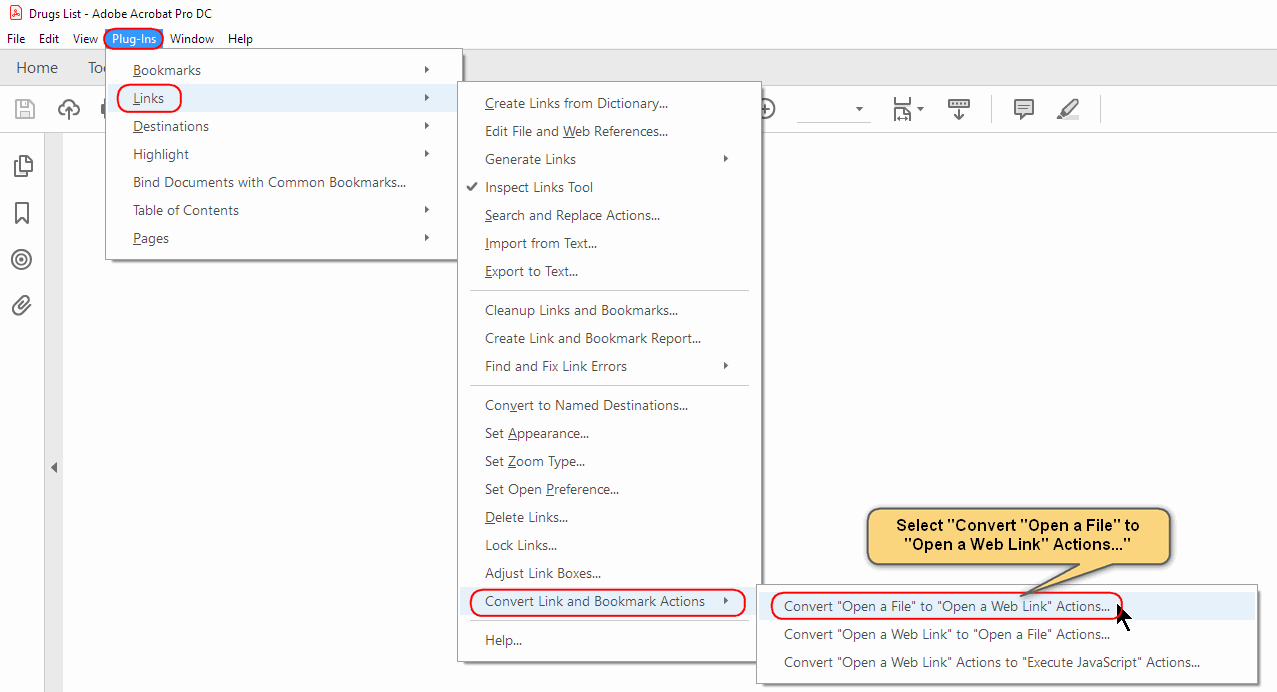Click the cloud upload icon

[69, 109]
